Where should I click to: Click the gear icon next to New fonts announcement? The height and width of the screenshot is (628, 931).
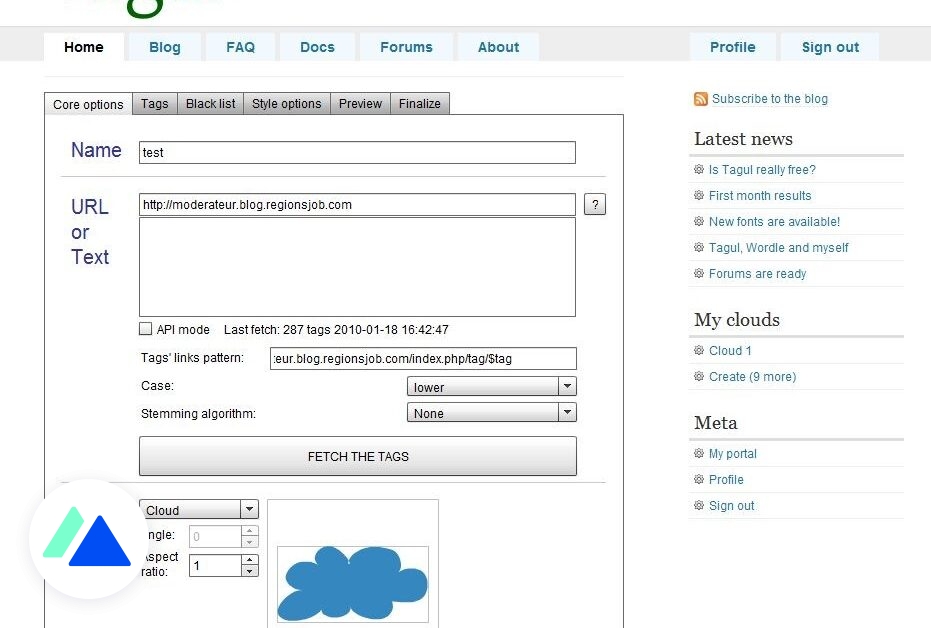(699, 221)
